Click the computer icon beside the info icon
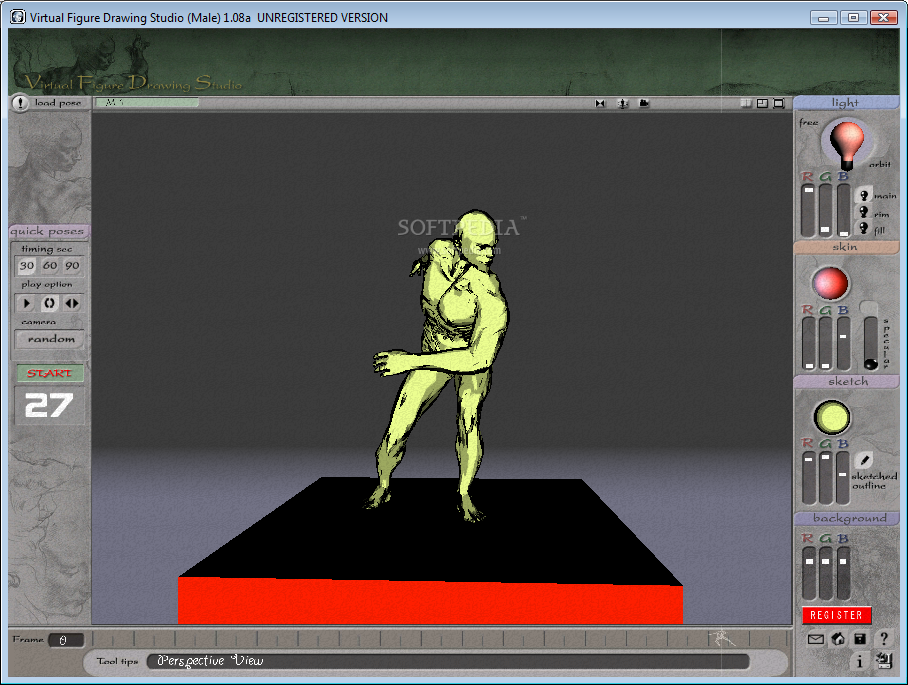Screen dimensions: 908x685 pyautogui.click(x=884, y=661)
